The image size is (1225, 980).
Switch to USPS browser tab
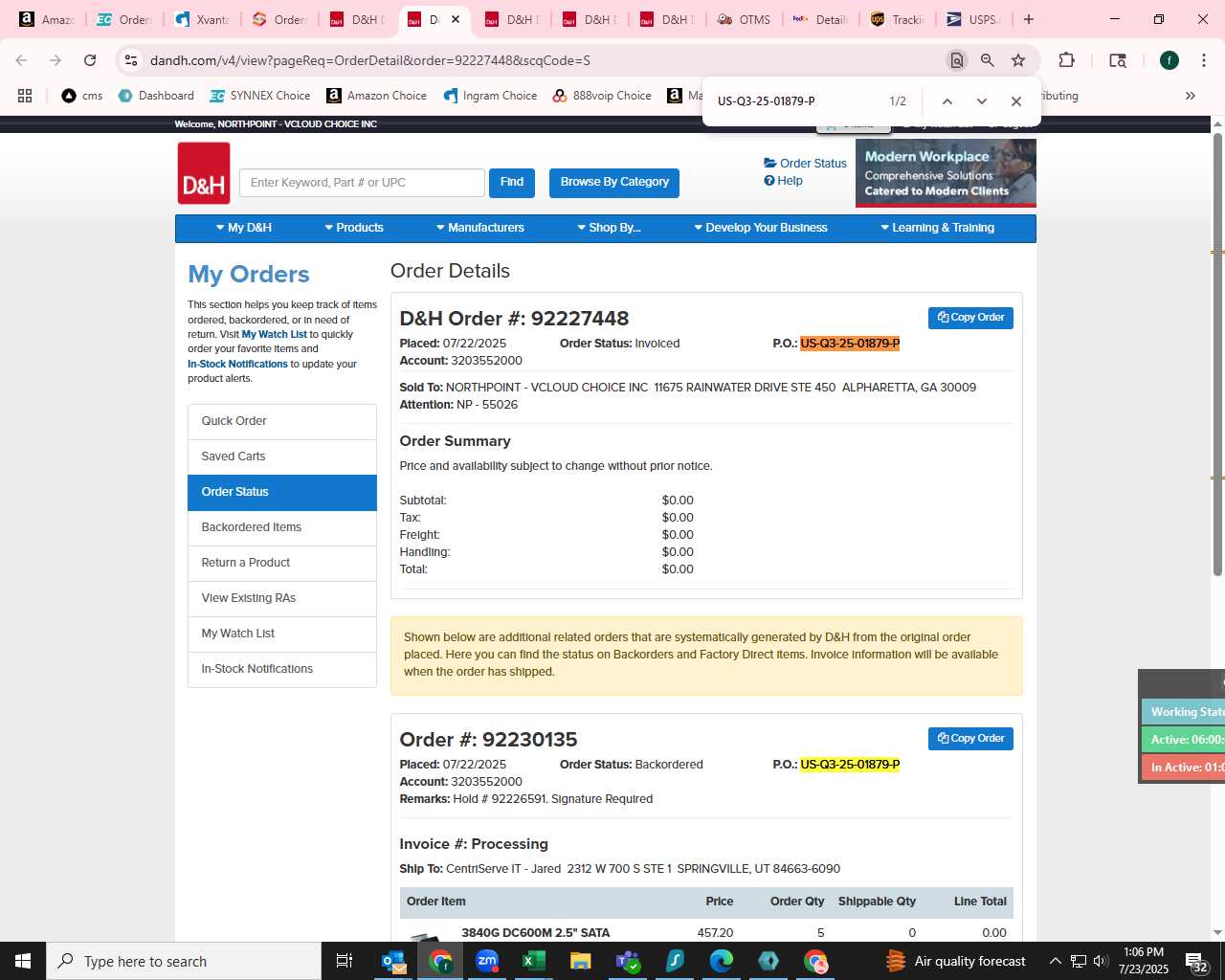click(973, 19)
